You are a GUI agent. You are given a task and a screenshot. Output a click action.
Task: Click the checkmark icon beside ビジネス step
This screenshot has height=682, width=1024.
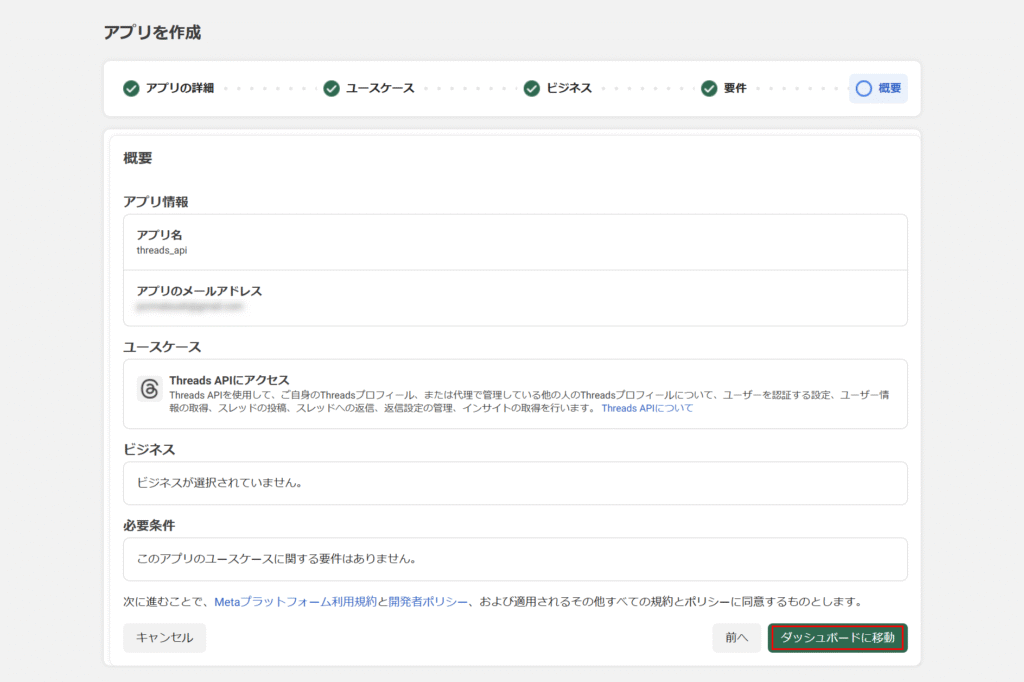pyautogui.click(x=532, y=88)
